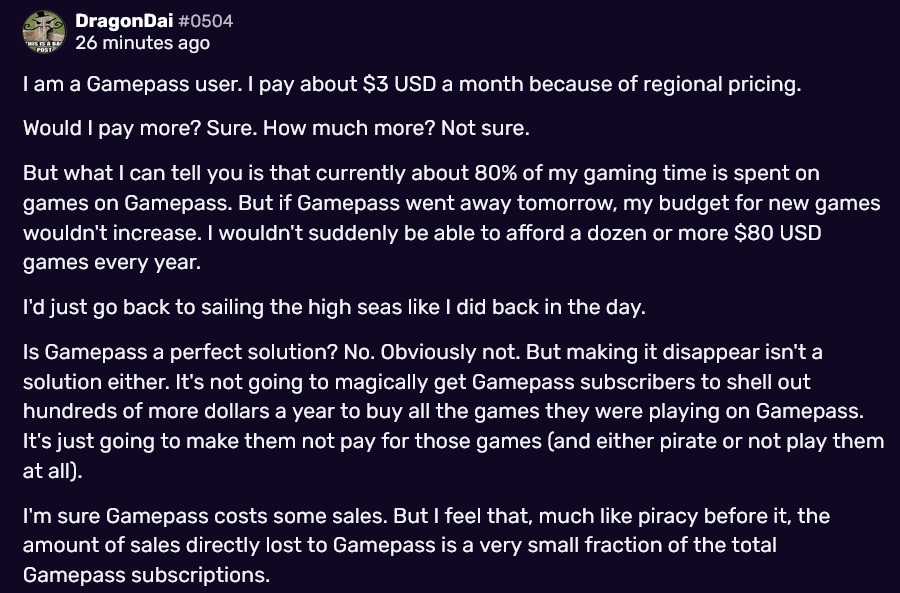Click the '$3 USD' price text

(399, 84)
